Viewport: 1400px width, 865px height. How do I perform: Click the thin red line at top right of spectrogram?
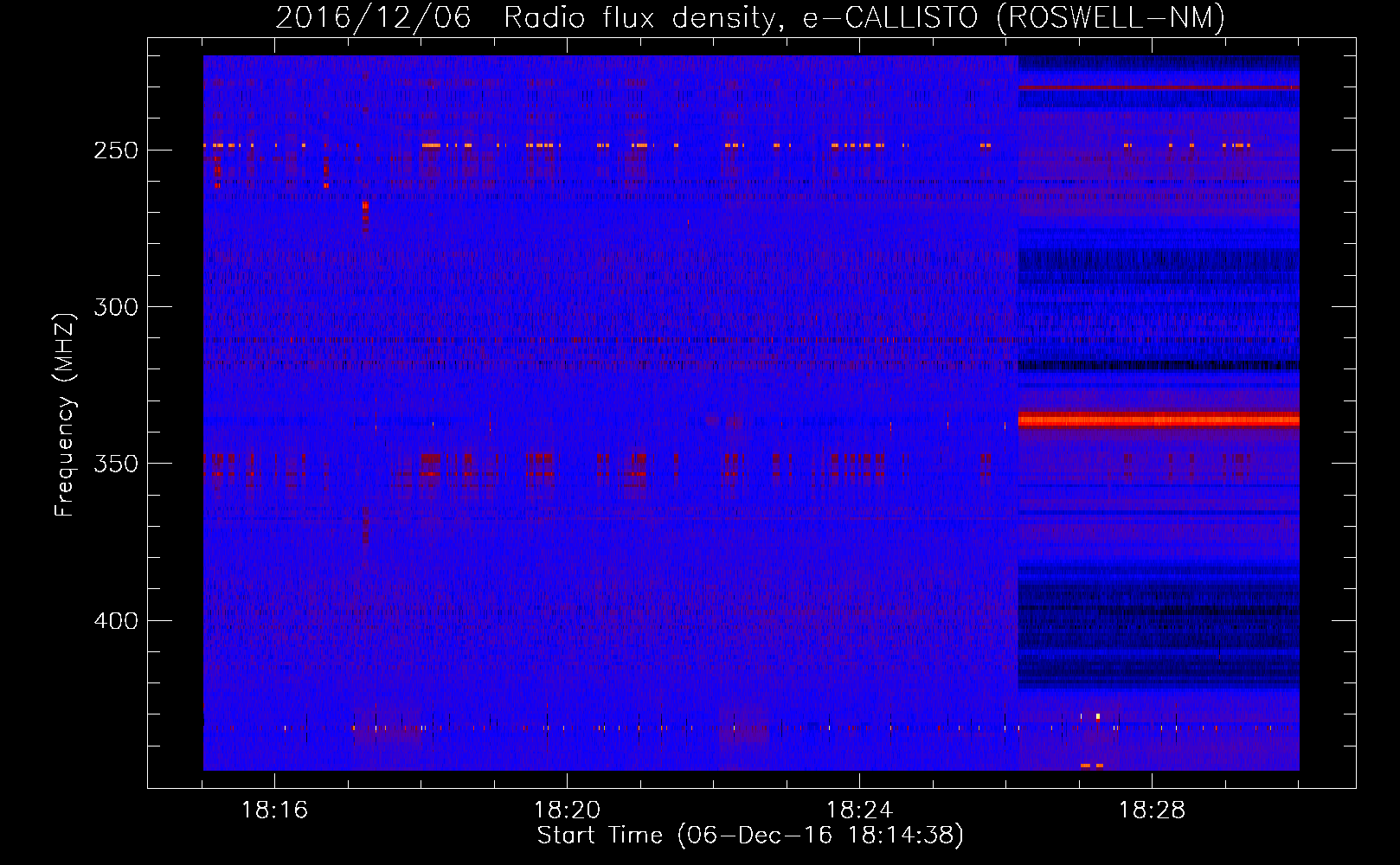pyautogui.click(x=1159, y=88)
